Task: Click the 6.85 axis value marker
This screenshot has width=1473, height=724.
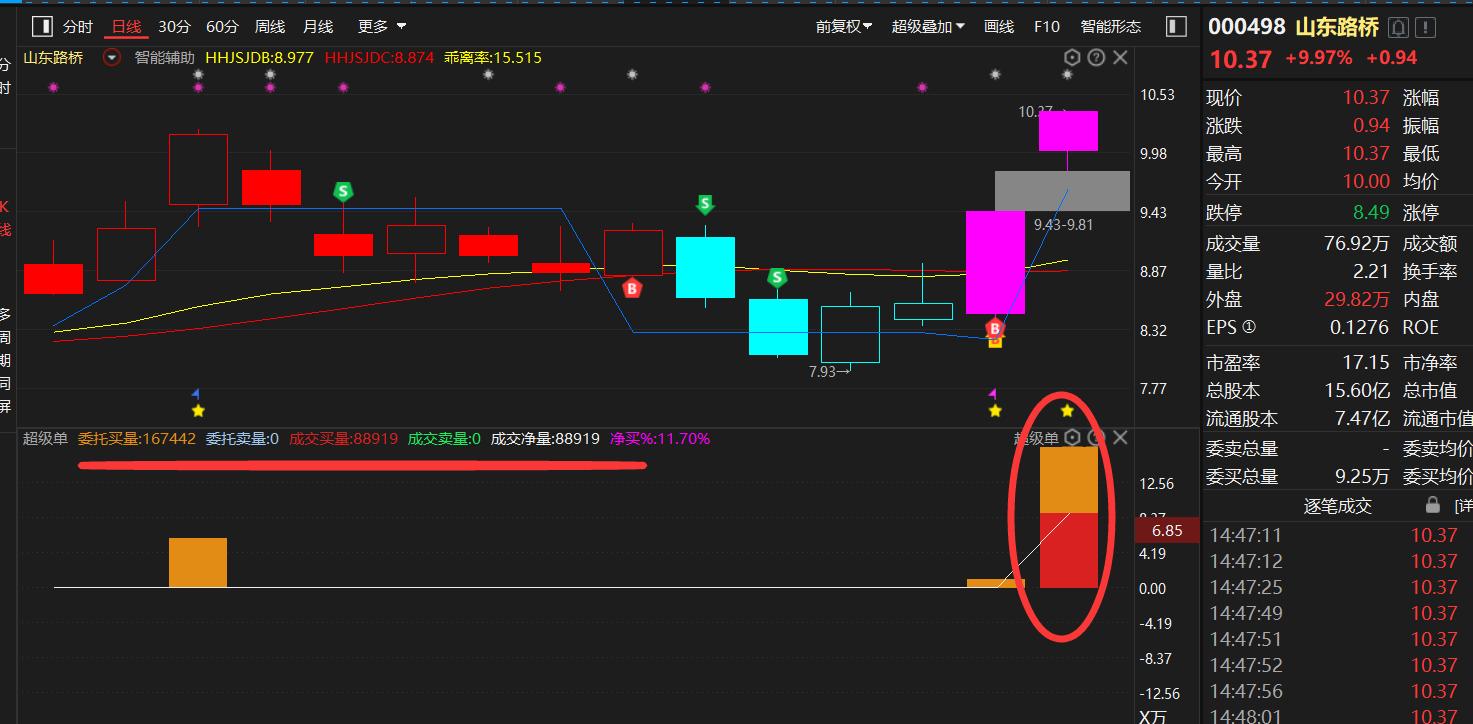Action: point(1167,531)
